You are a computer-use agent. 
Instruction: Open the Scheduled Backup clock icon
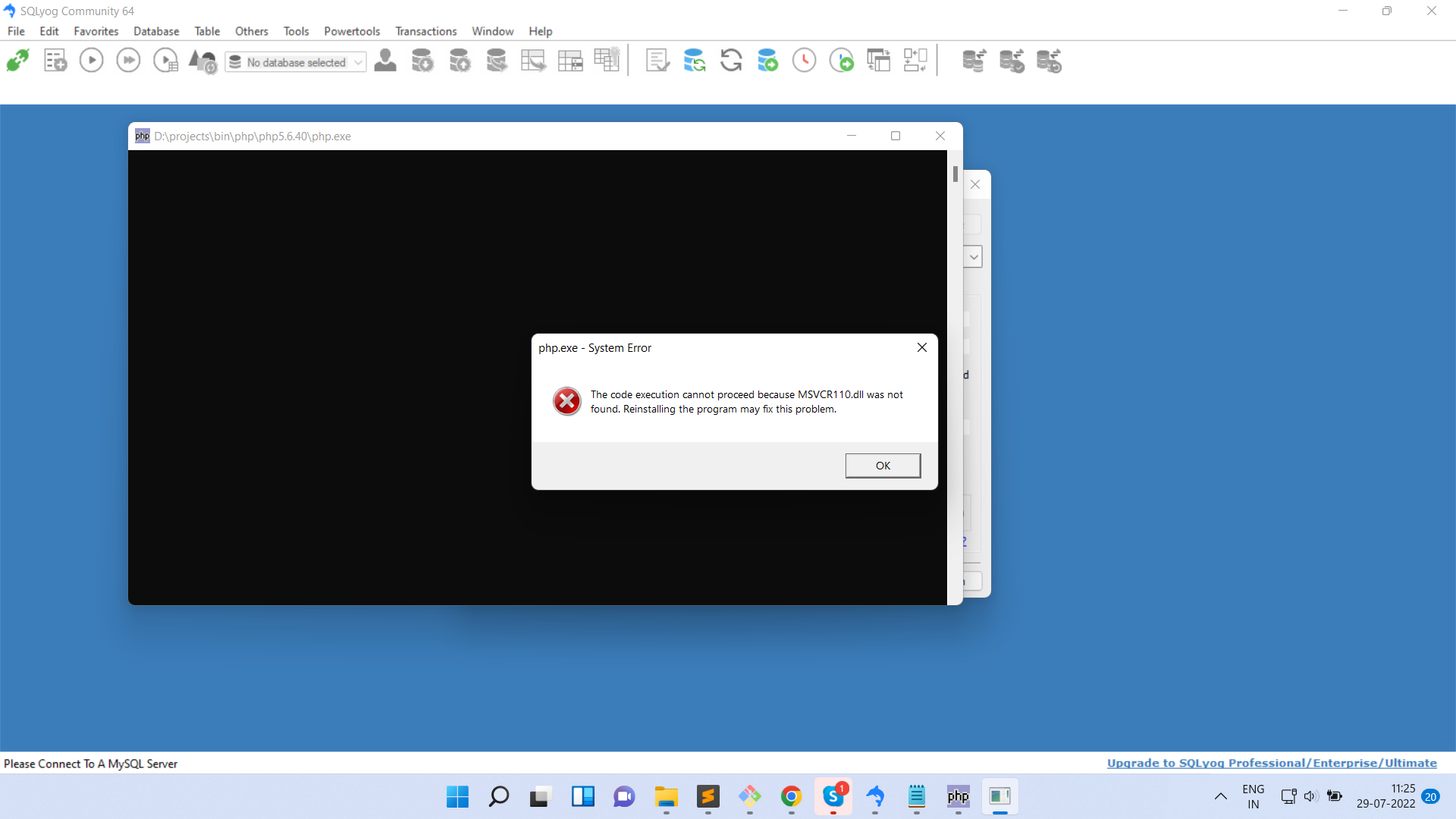point(805,61)
